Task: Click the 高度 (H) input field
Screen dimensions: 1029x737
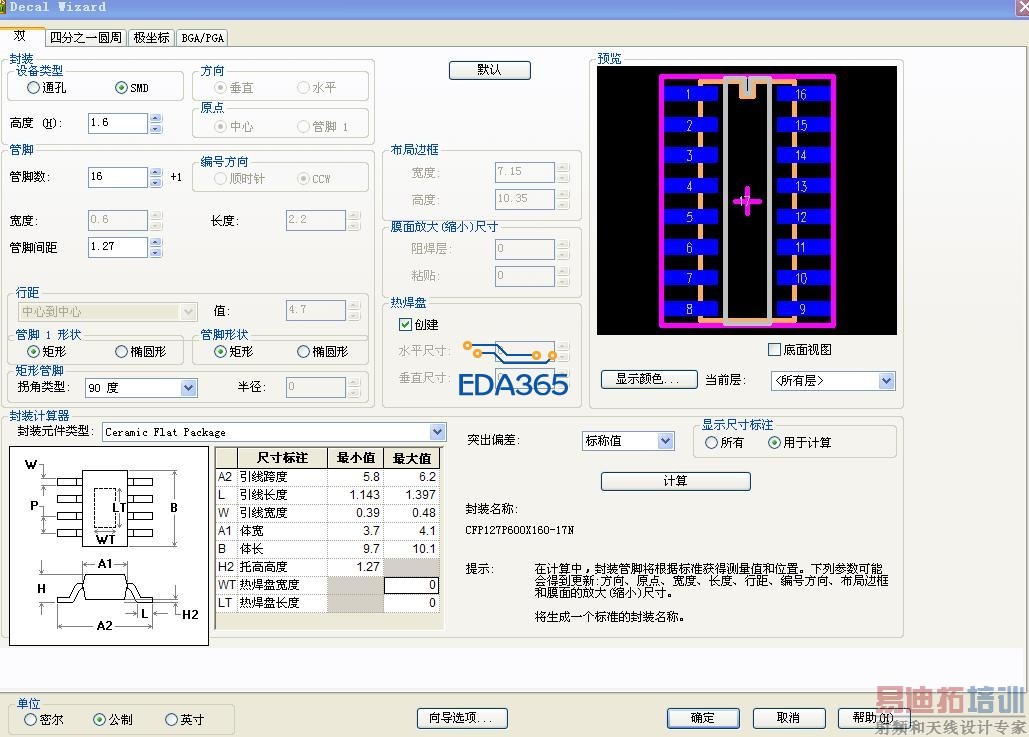Action: tap(118, 123)
